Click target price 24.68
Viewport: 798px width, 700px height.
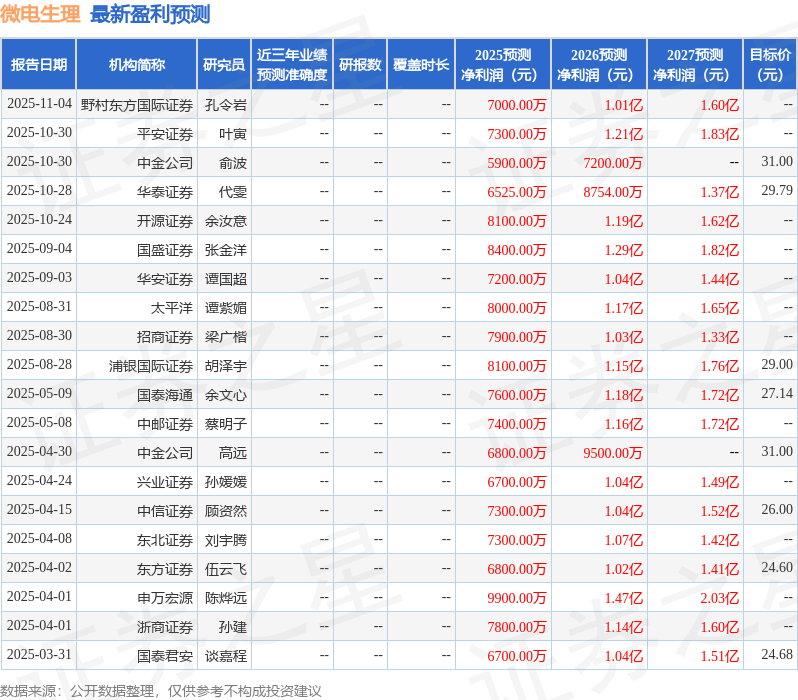click(x=777, y=655)
